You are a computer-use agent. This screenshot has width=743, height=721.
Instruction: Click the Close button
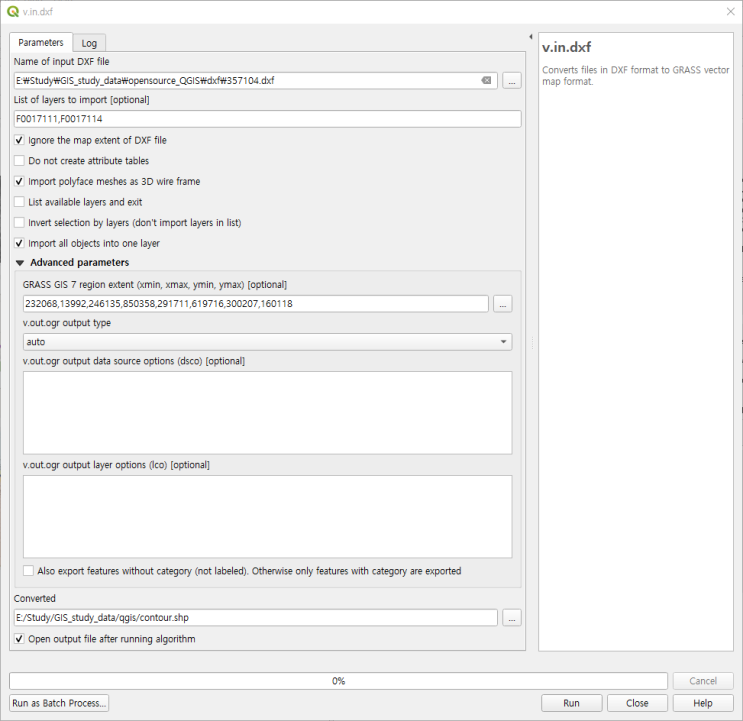[x=637, y=703]
